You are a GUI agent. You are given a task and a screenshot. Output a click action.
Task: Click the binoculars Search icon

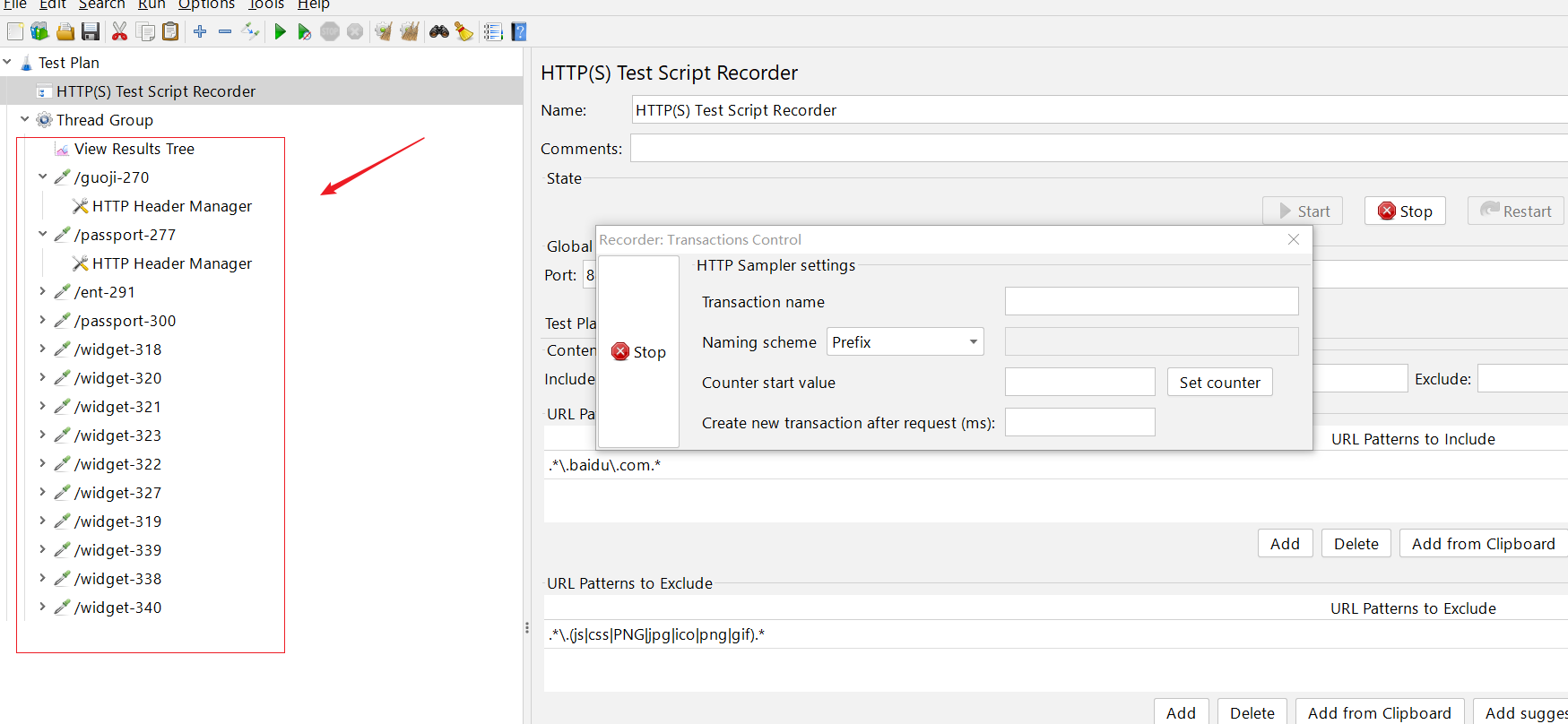438,32
